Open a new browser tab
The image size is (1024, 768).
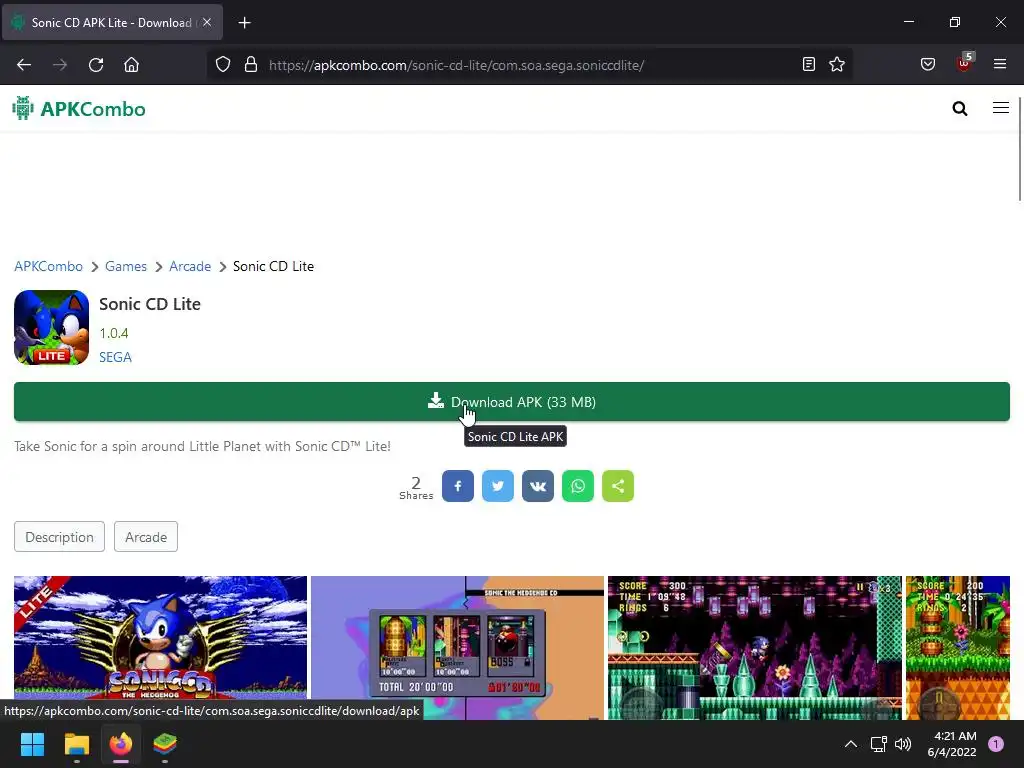click(x=244, y=23)
